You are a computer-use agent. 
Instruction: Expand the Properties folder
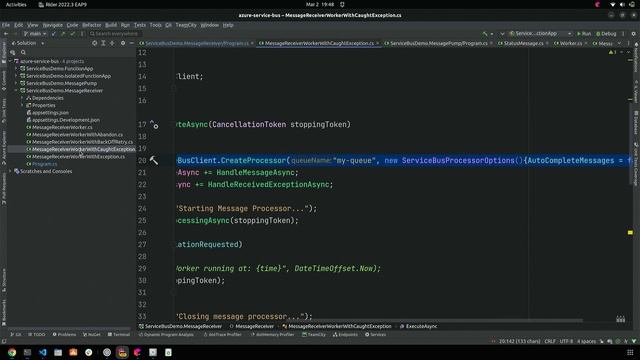22,105
